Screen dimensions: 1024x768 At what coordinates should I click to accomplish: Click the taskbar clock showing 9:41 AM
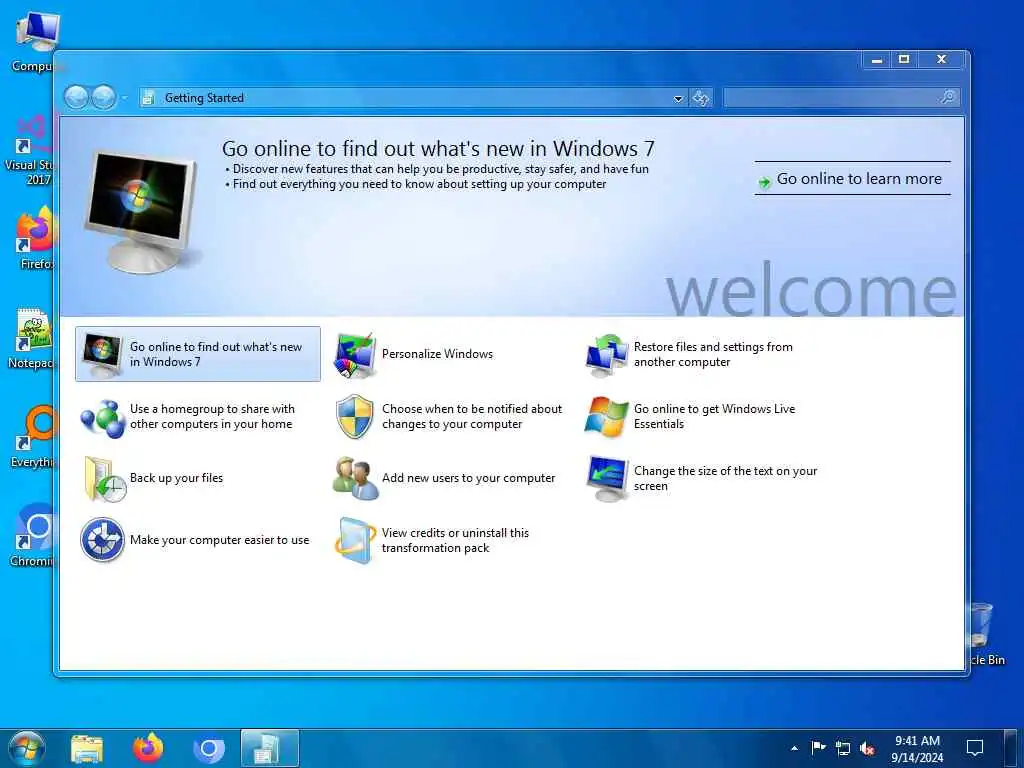pyautogui.click(x=917, y=748)
